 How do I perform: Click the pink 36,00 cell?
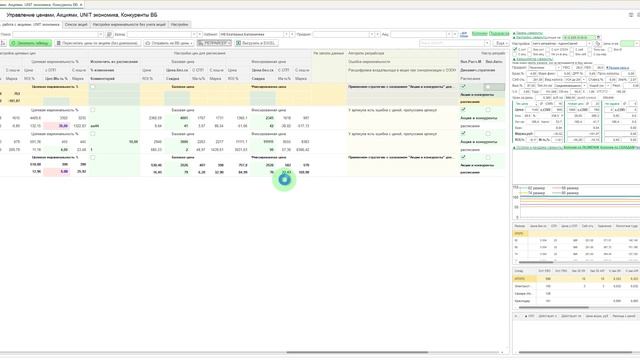coord(57,126)
